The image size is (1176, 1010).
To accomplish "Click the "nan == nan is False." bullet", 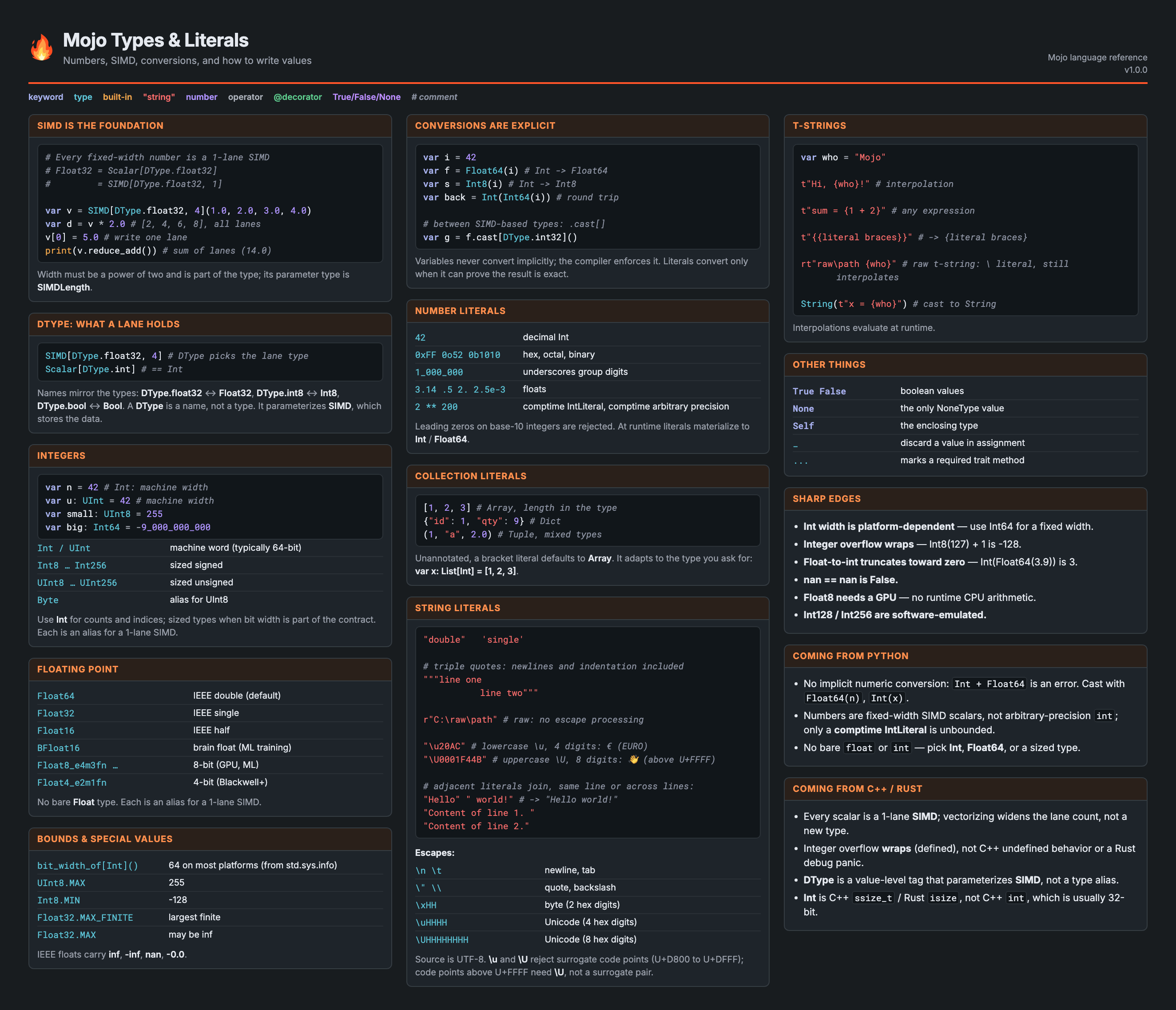I will click(x=851, y=580).
